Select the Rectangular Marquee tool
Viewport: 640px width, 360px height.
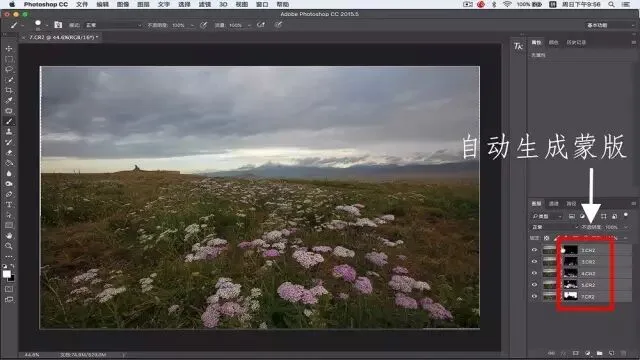[x=9, y=59]
